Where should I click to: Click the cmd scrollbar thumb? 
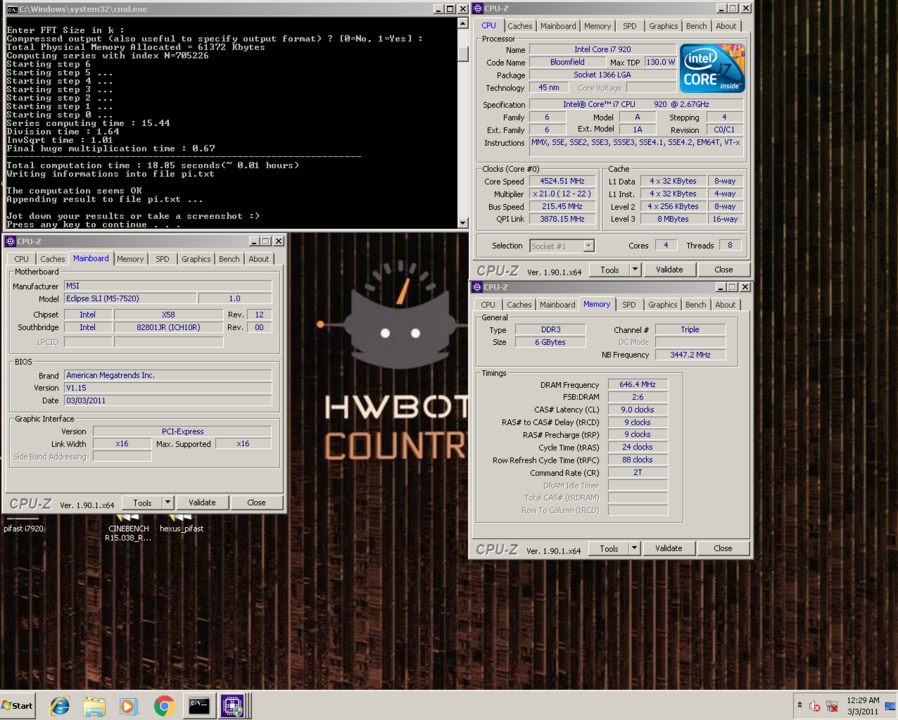pos(463,54)
